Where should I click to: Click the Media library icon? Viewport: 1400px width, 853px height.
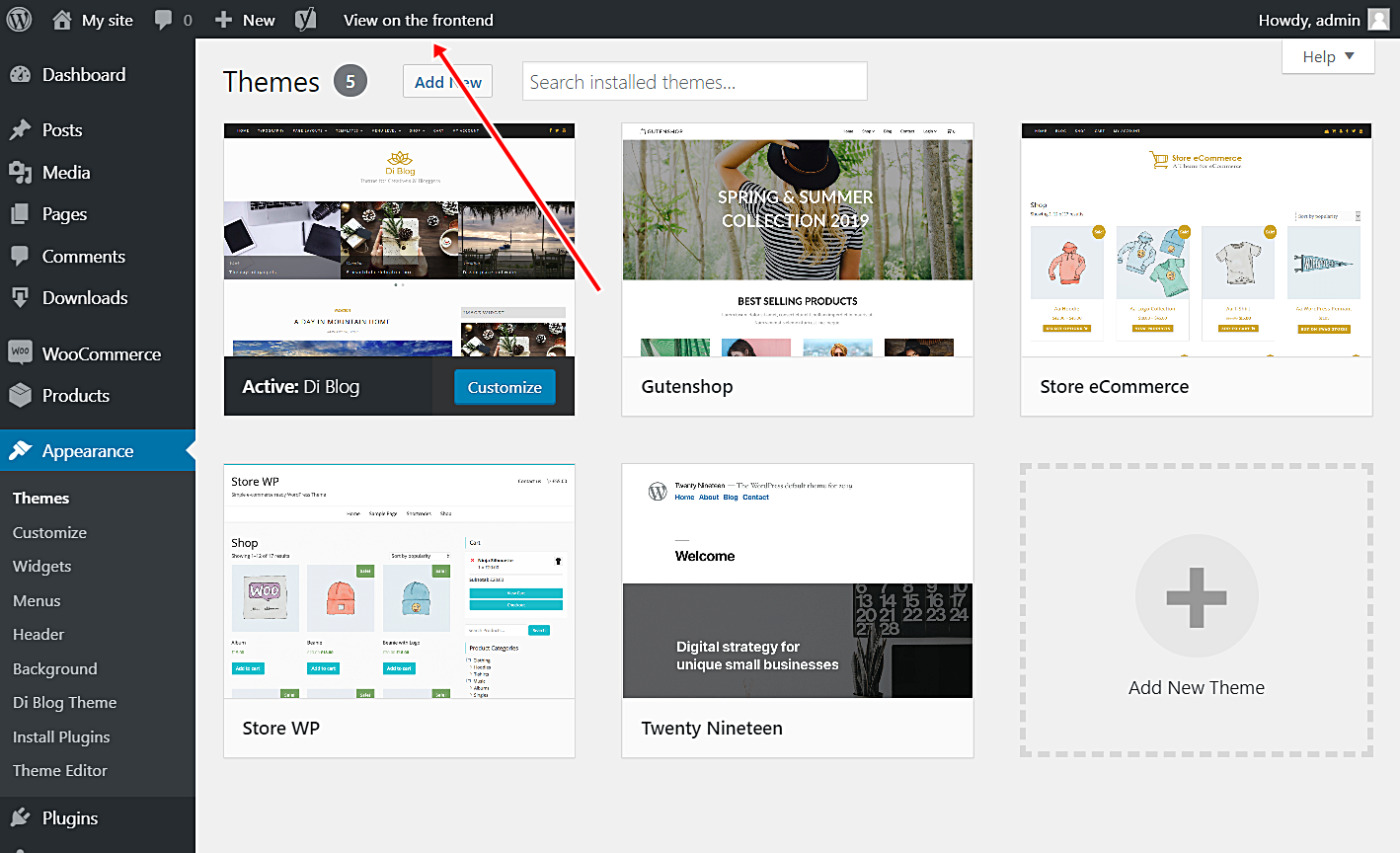(20, 172)
